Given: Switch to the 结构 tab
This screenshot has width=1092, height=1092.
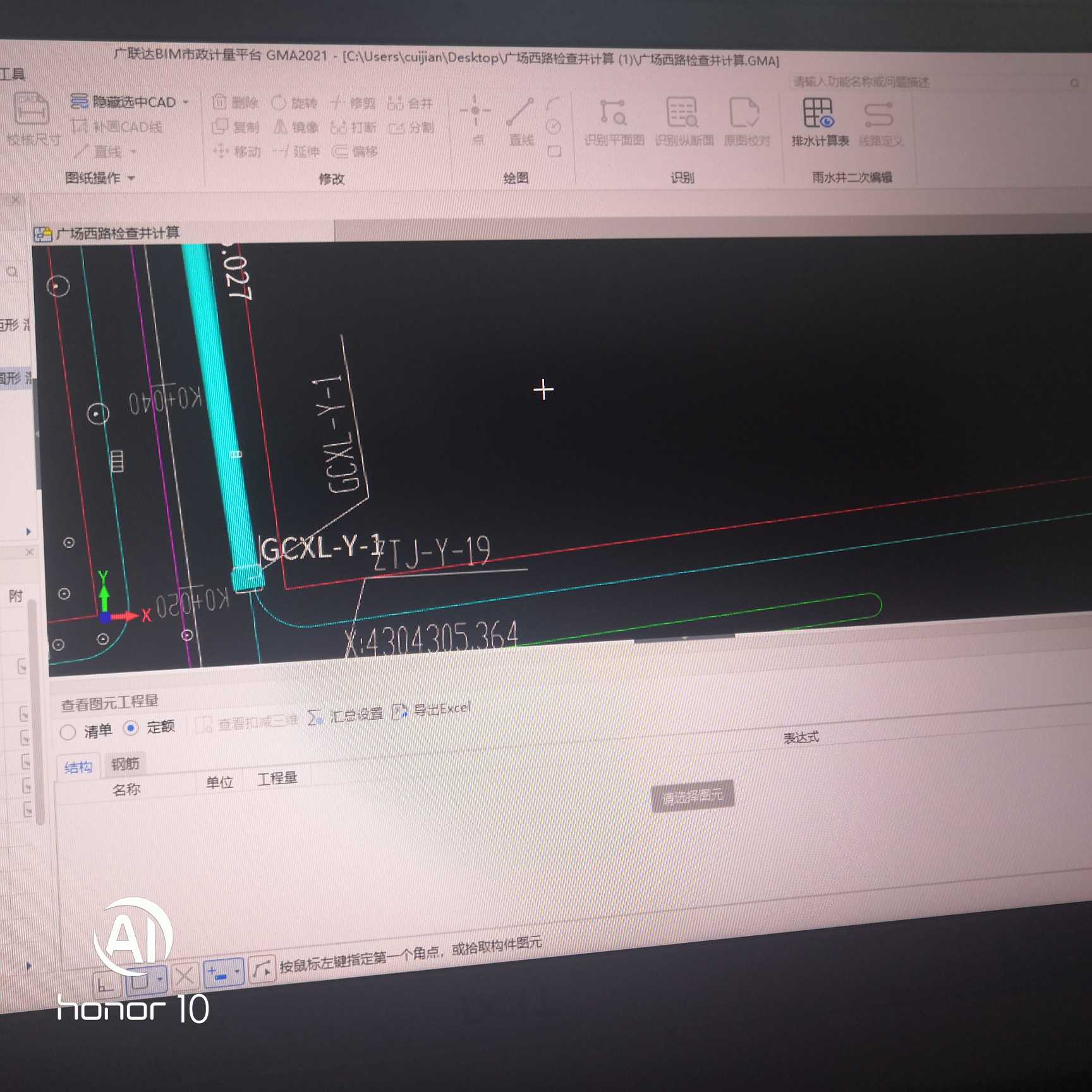Looking at the screenshot, I should [x=78, y=767].
